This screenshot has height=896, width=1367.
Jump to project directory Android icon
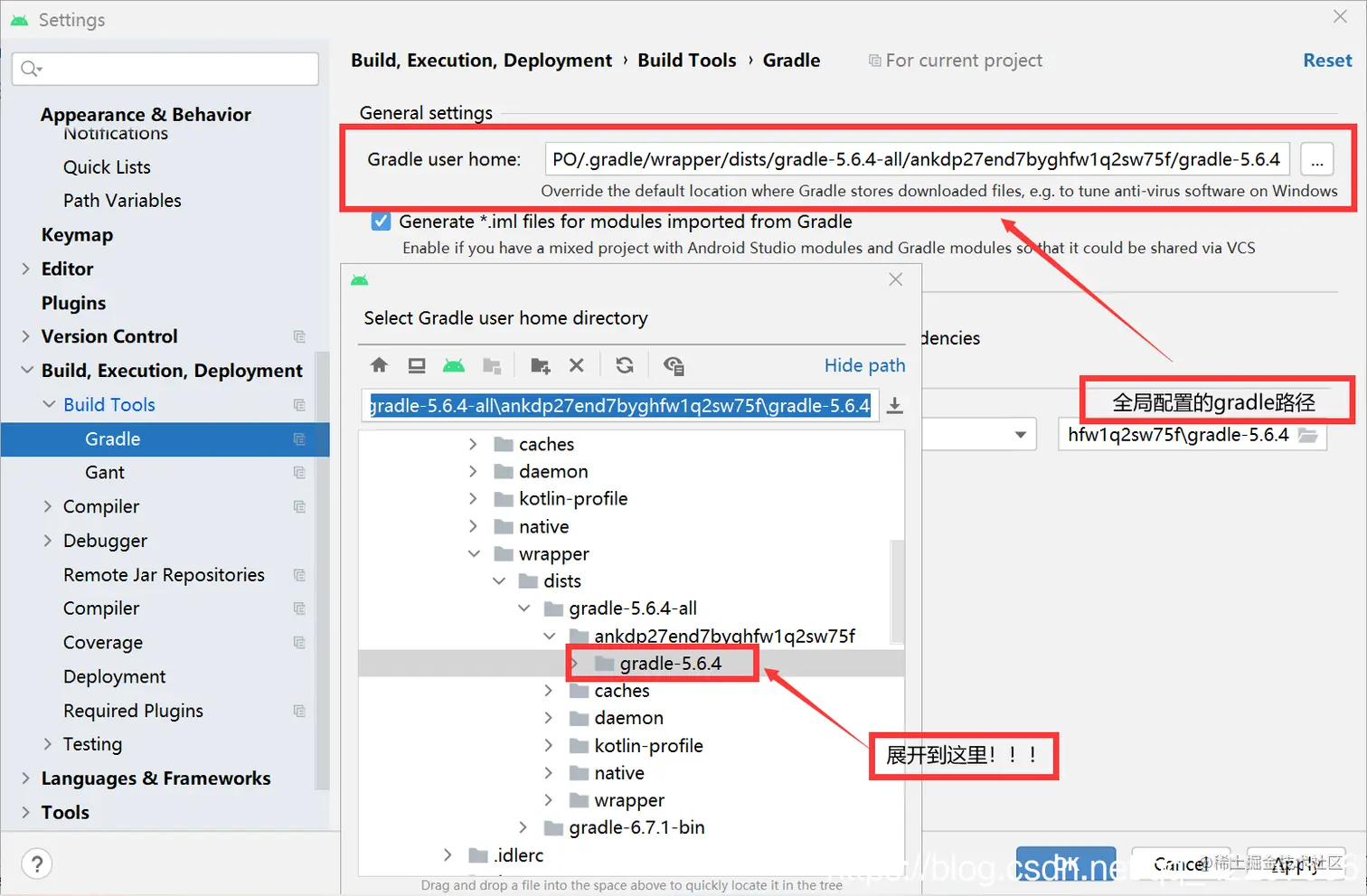click(454, 365)
